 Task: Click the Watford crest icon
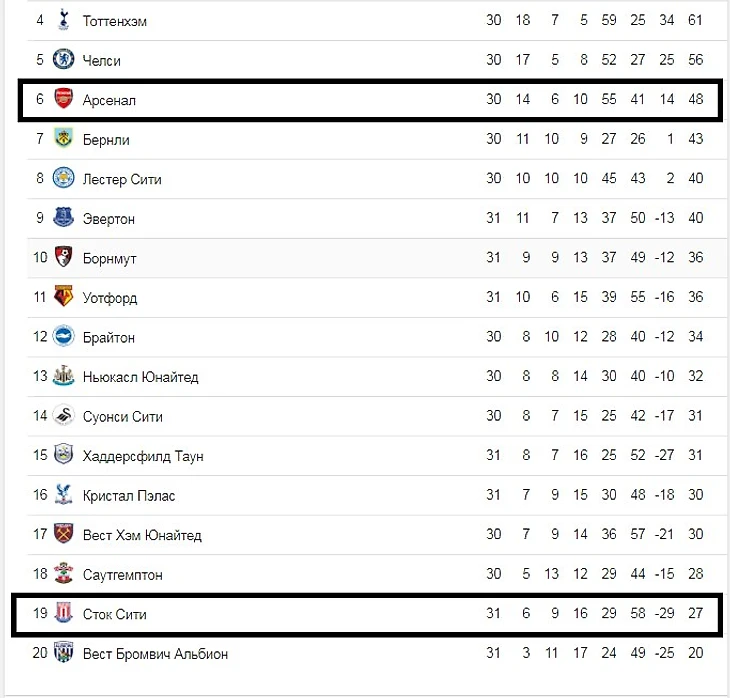click(x=63, y=297)
